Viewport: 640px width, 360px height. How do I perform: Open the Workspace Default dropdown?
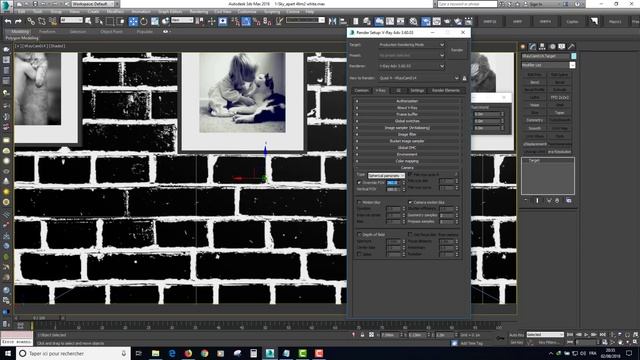click(94, 4)
